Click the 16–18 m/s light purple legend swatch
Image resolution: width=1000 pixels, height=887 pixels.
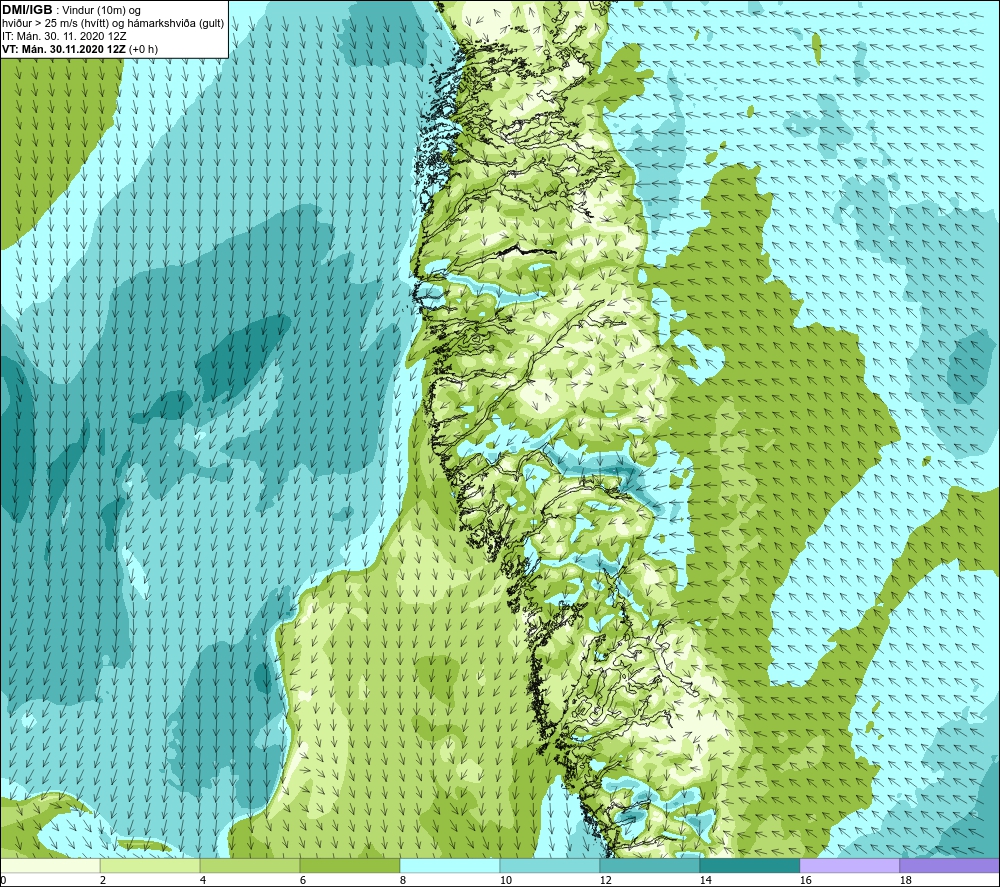tap(849, 865)
